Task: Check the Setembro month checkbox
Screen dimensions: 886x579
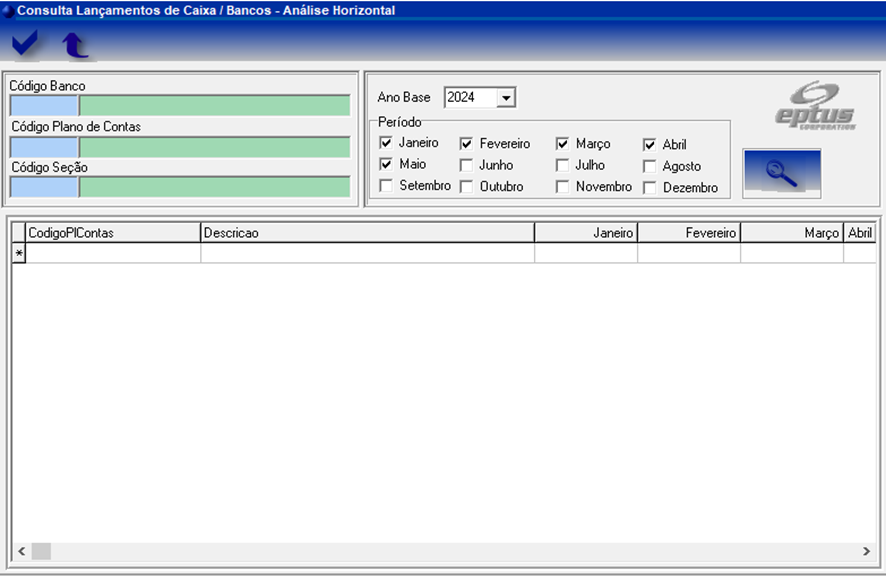Action: coord(386,186)
